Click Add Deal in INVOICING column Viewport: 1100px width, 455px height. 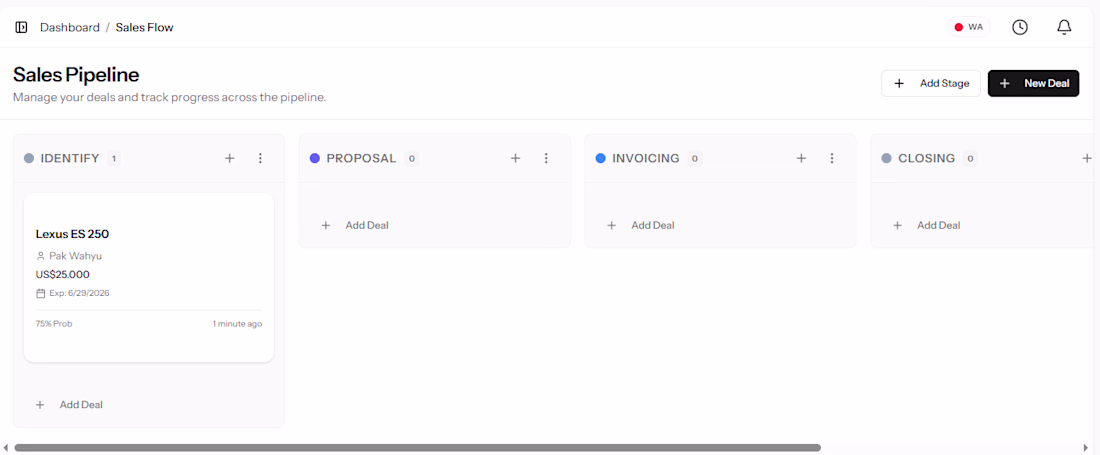(x=641, y=225)
